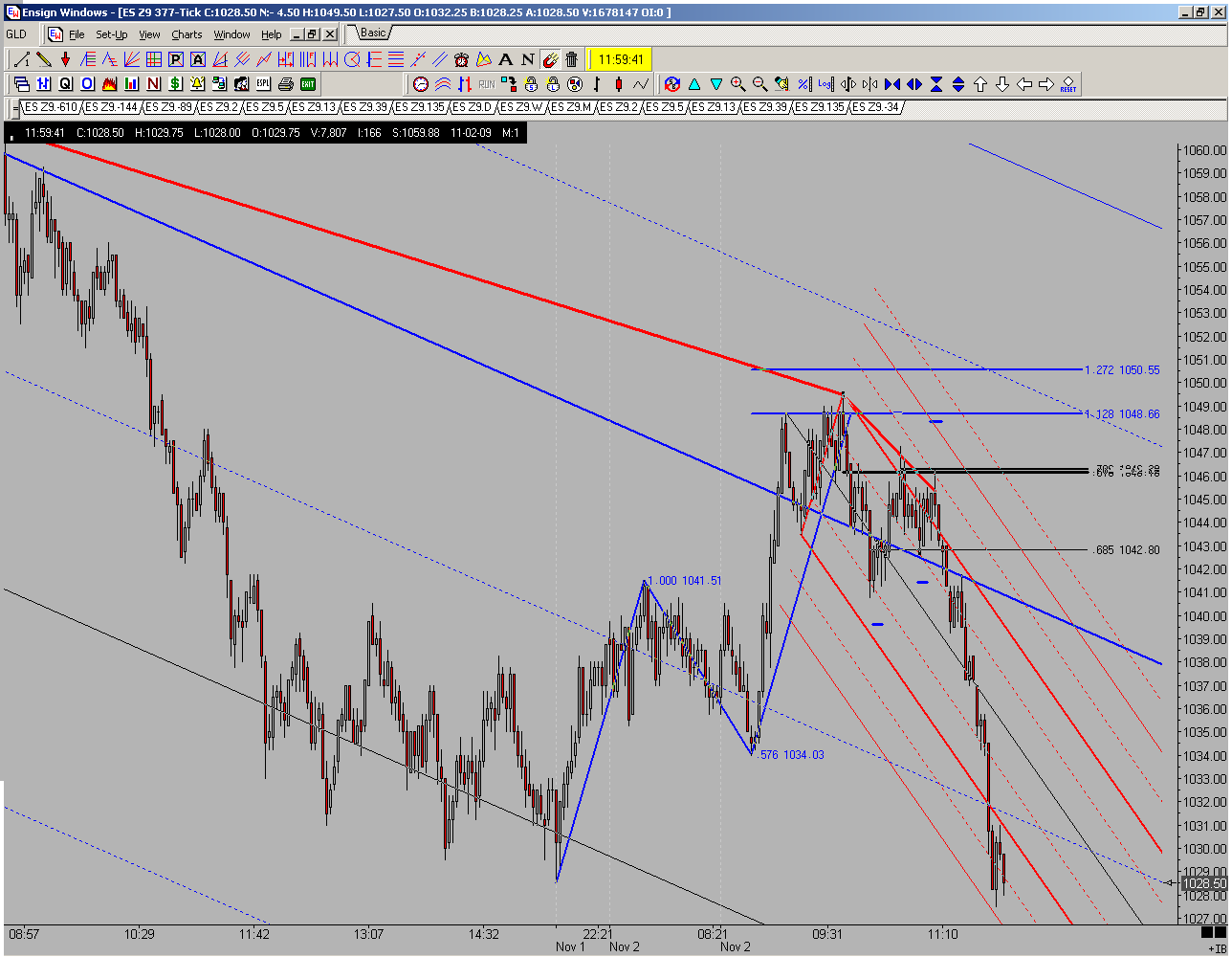Click the flame icon in the toolbar
Image resolution: width=1232 pixels, height=957 pixels.
(109, 84)
